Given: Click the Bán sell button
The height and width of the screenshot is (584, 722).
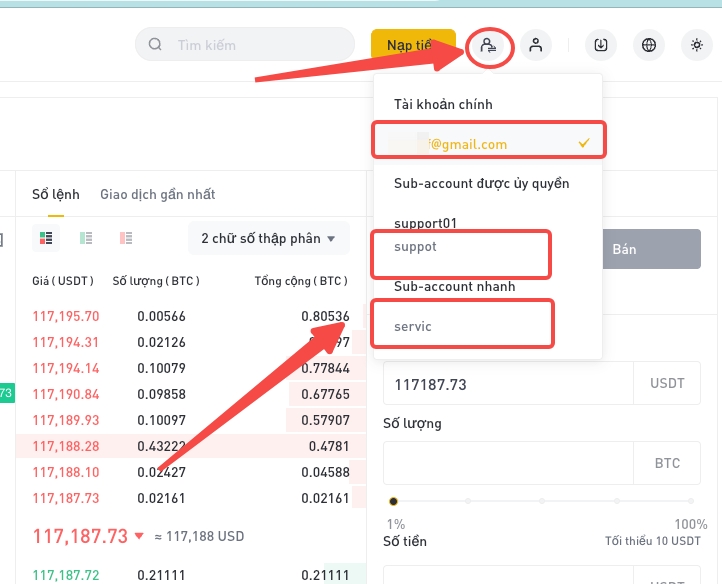Looking at the screenshot, I should pyautogui.click(x=652, y=249).
